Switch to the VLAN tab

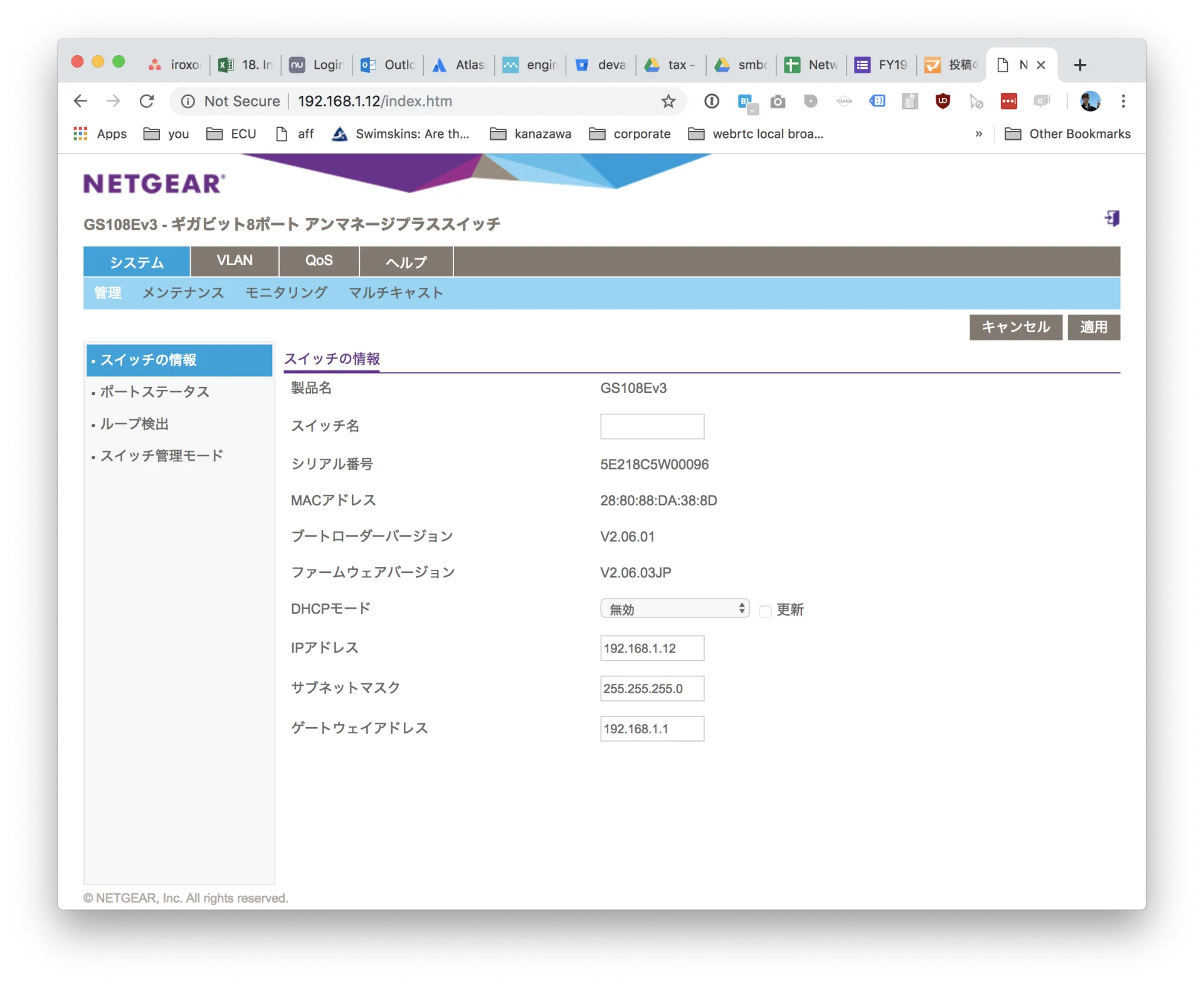tap(235, 261)
